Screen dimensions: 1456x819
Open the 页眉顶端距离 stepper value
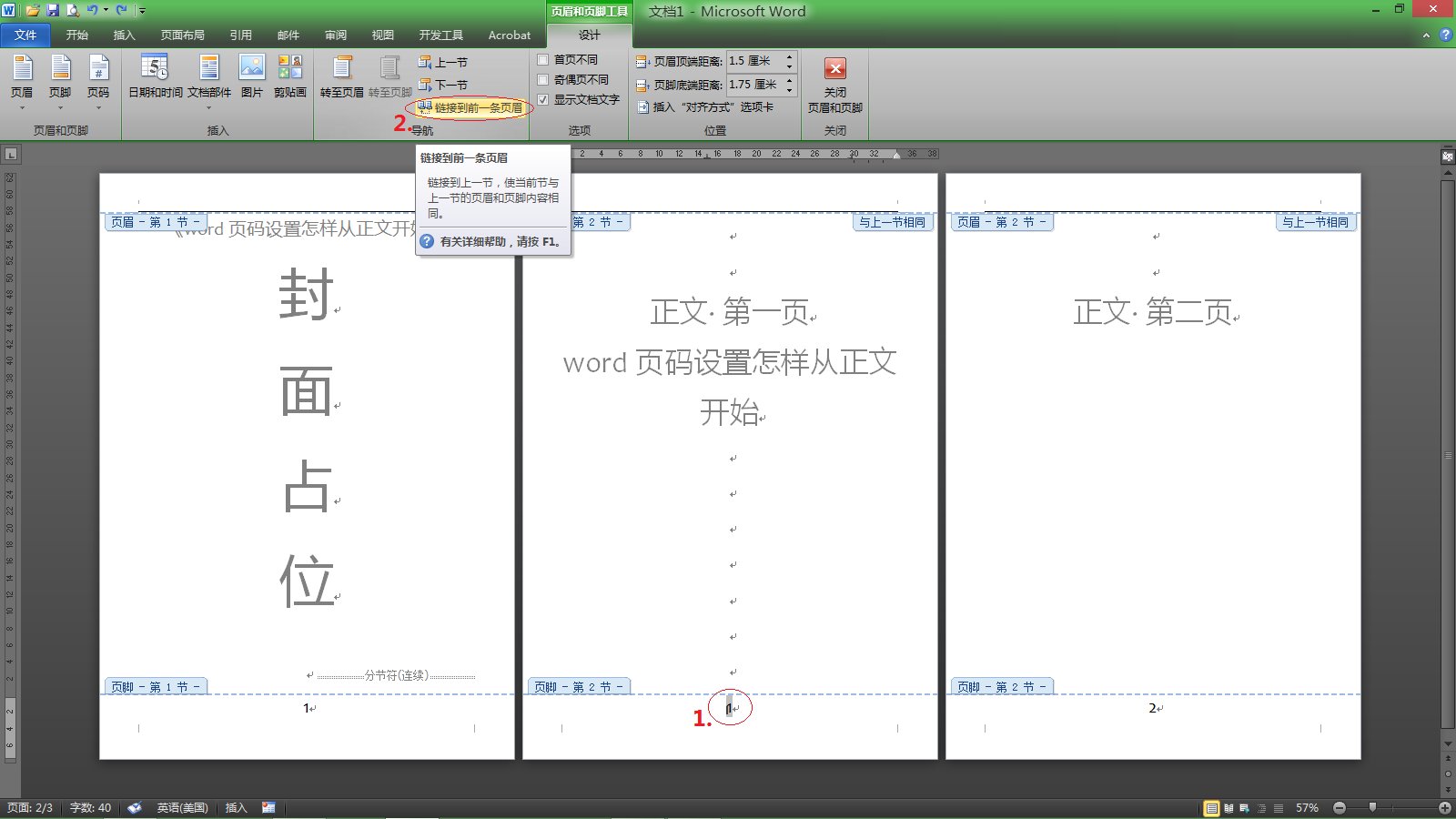pyautogui.click(x=755, y=61)
